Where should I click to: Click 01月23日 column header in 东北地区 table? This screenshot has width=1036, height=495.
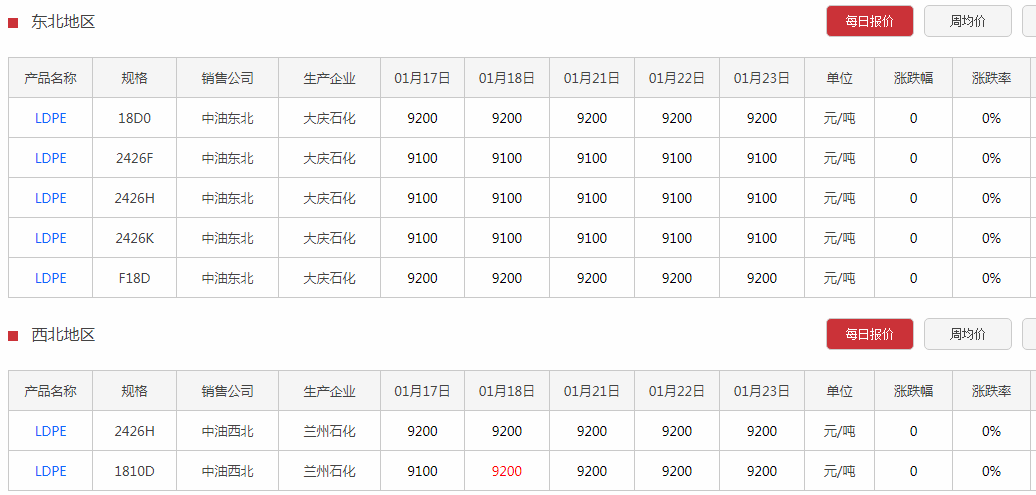762,78
